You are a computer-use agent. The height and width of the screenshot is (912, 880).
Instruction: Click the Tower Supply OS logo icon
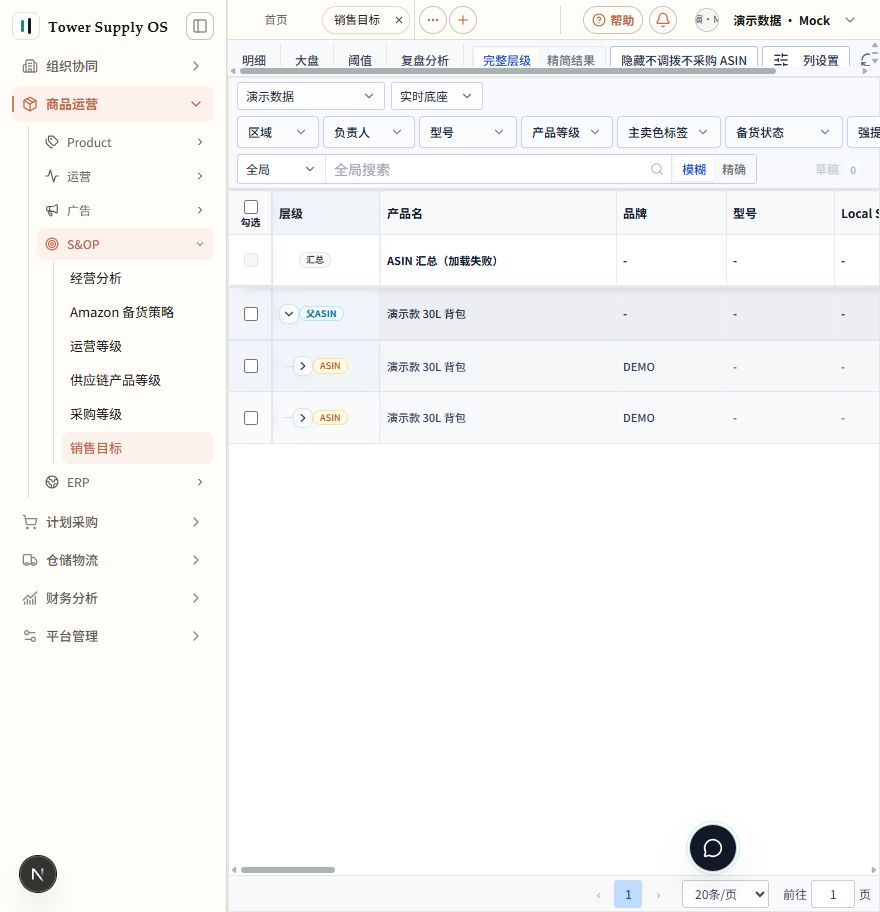pyautogui.click(x=26, y=26)
